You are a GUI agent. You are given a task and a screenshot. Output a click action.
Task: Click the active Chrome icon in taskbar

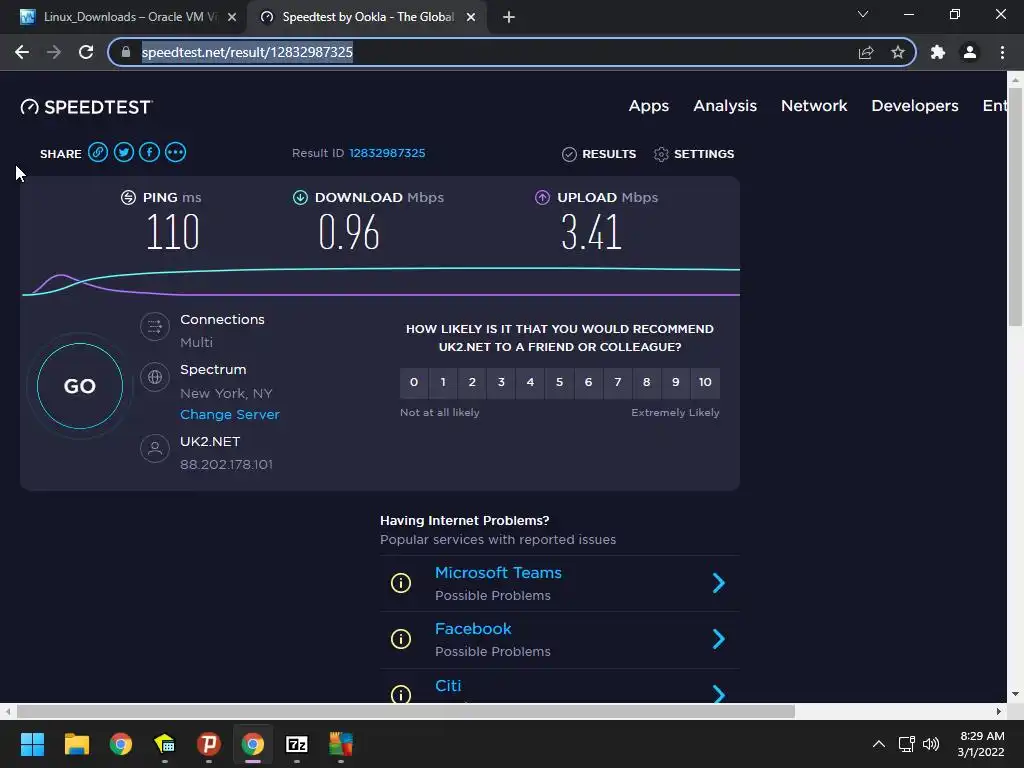click(x=253, y=744)
